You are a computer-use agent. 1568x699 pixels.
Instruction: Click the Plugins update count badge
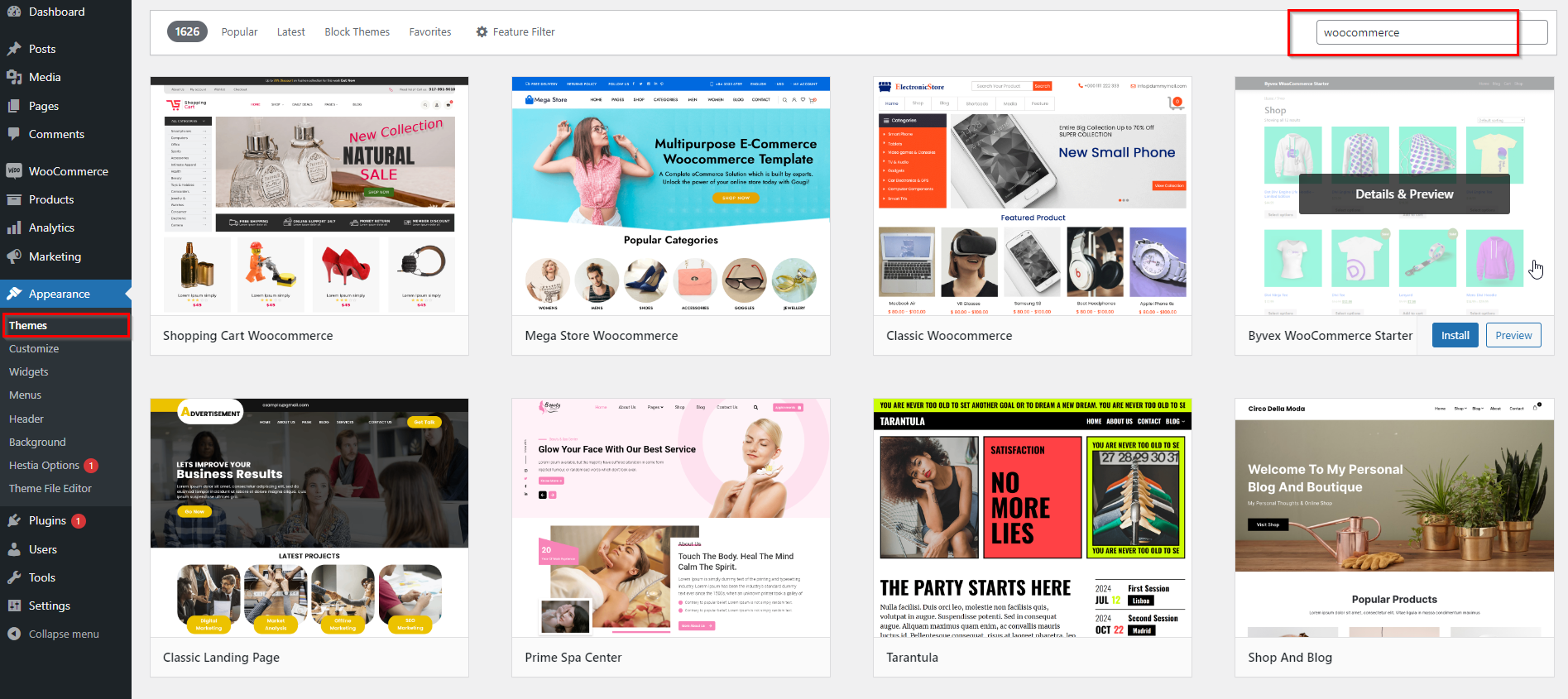click(79, 521)
